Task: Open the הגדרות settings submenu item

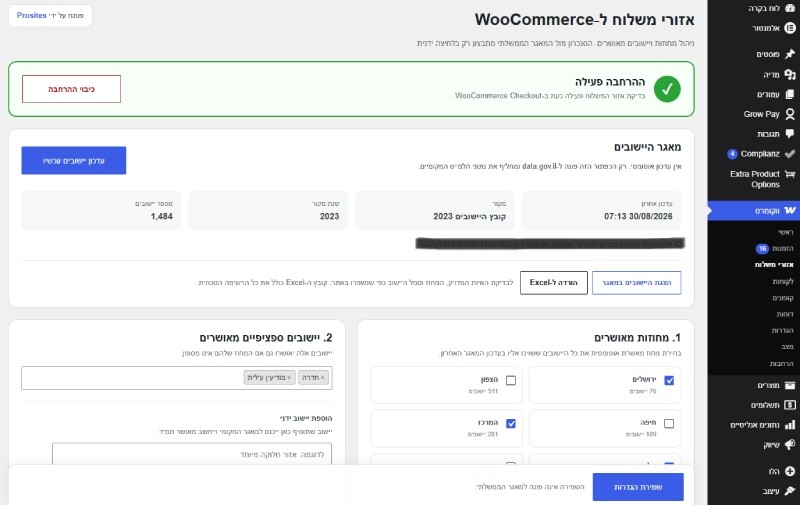Action: (783, 330)
